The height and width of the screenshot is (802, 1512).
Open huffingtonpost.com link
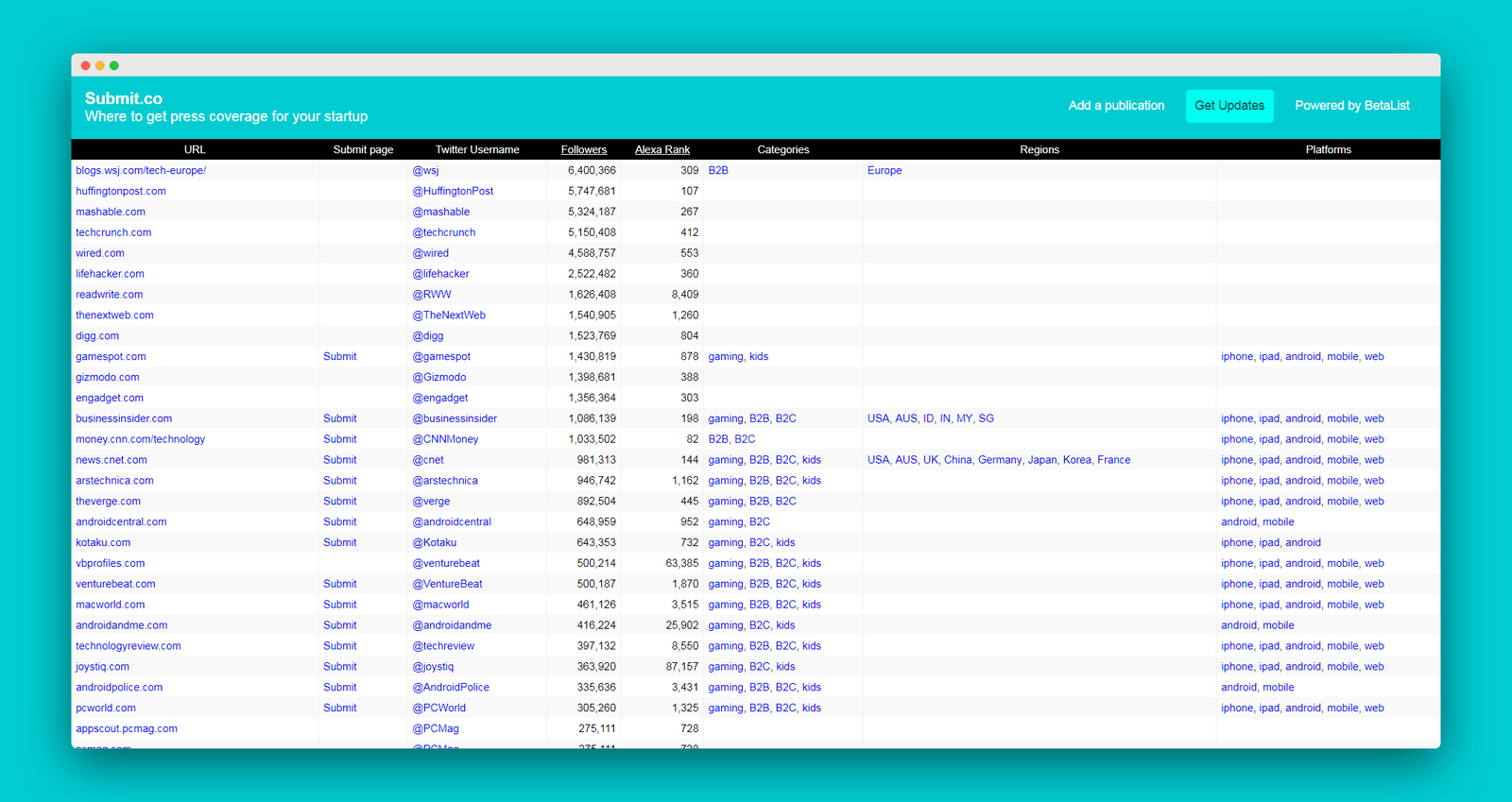(x=121, y=192)
